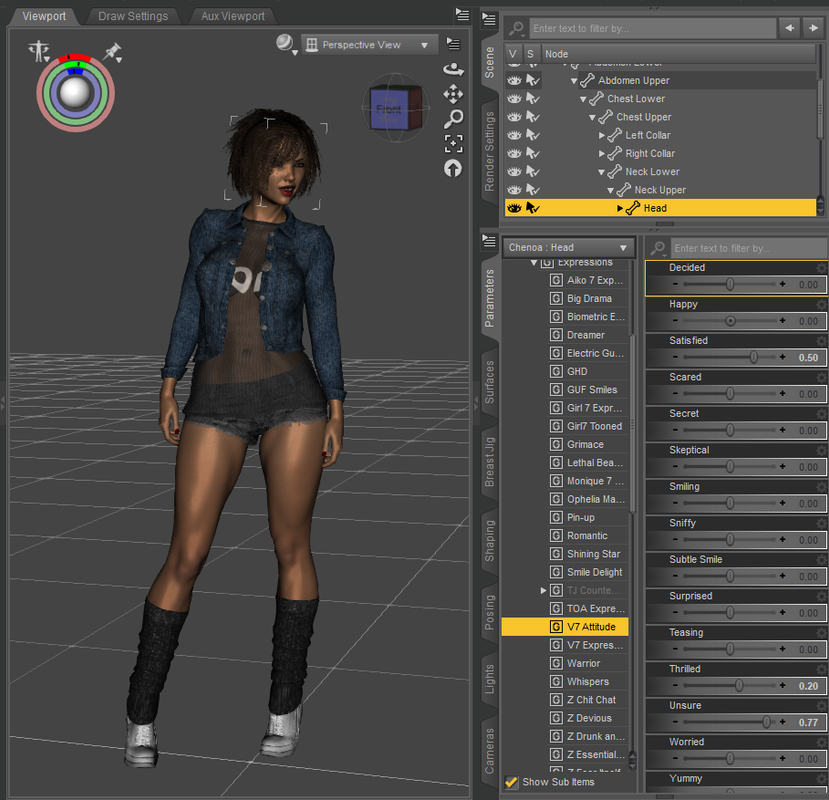Image resolution: width=829 pixels, height=800 pixels.
Task: Open the Parameters pane options menu icon
Action: point(489,242)
